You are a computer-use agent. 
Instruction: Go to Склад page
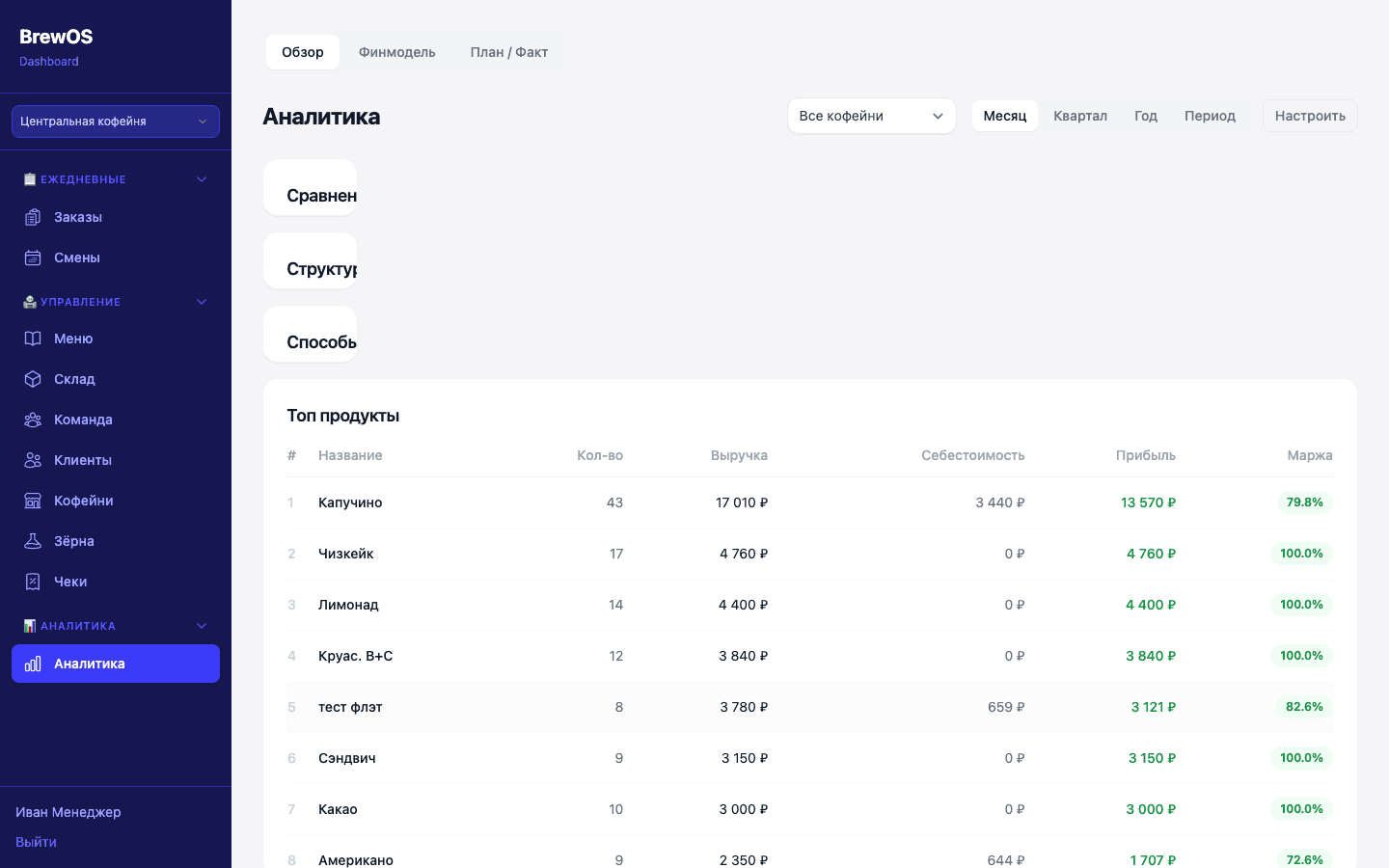116,379
